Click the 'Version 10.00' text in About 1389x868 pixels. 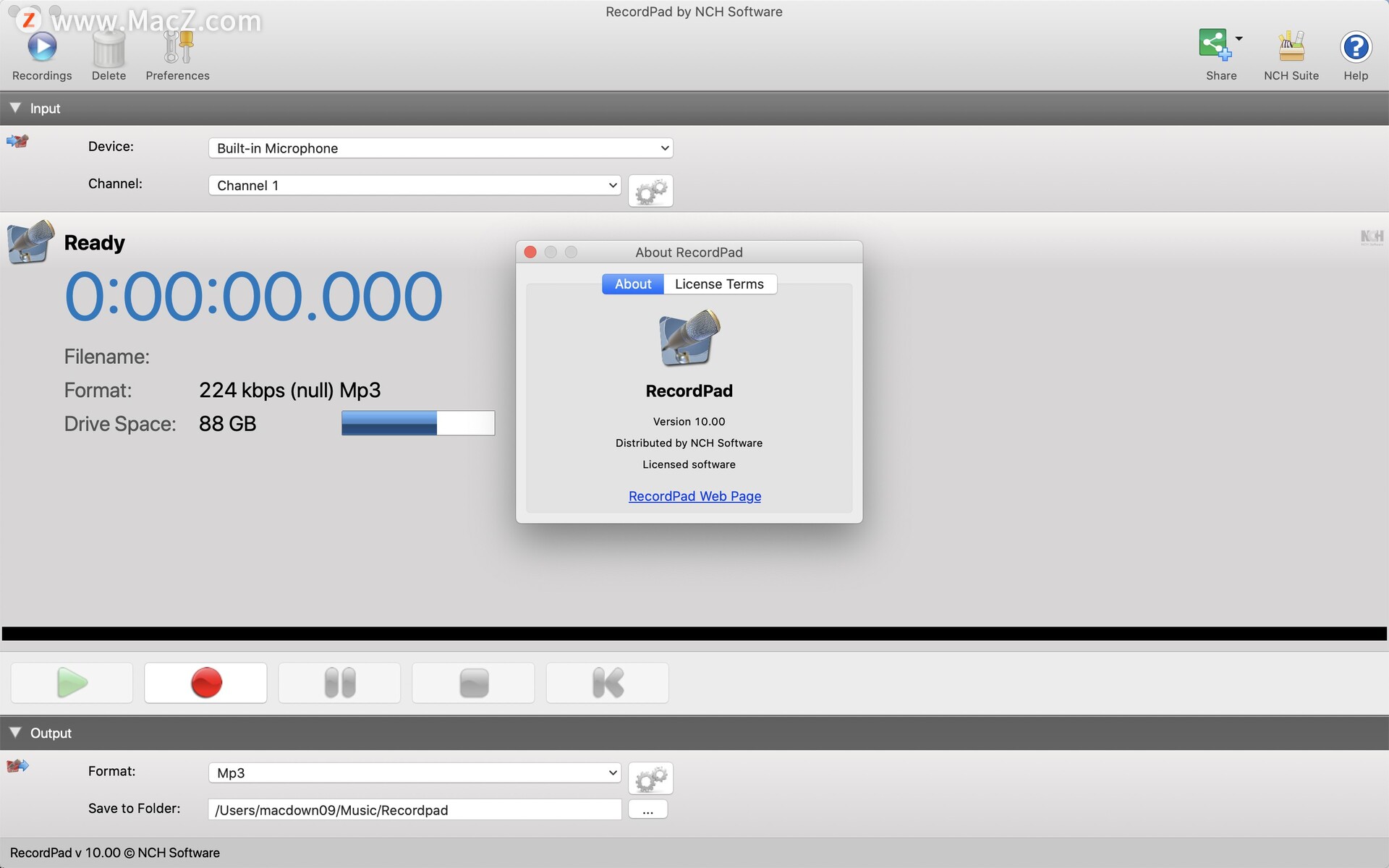click(689, 422)
